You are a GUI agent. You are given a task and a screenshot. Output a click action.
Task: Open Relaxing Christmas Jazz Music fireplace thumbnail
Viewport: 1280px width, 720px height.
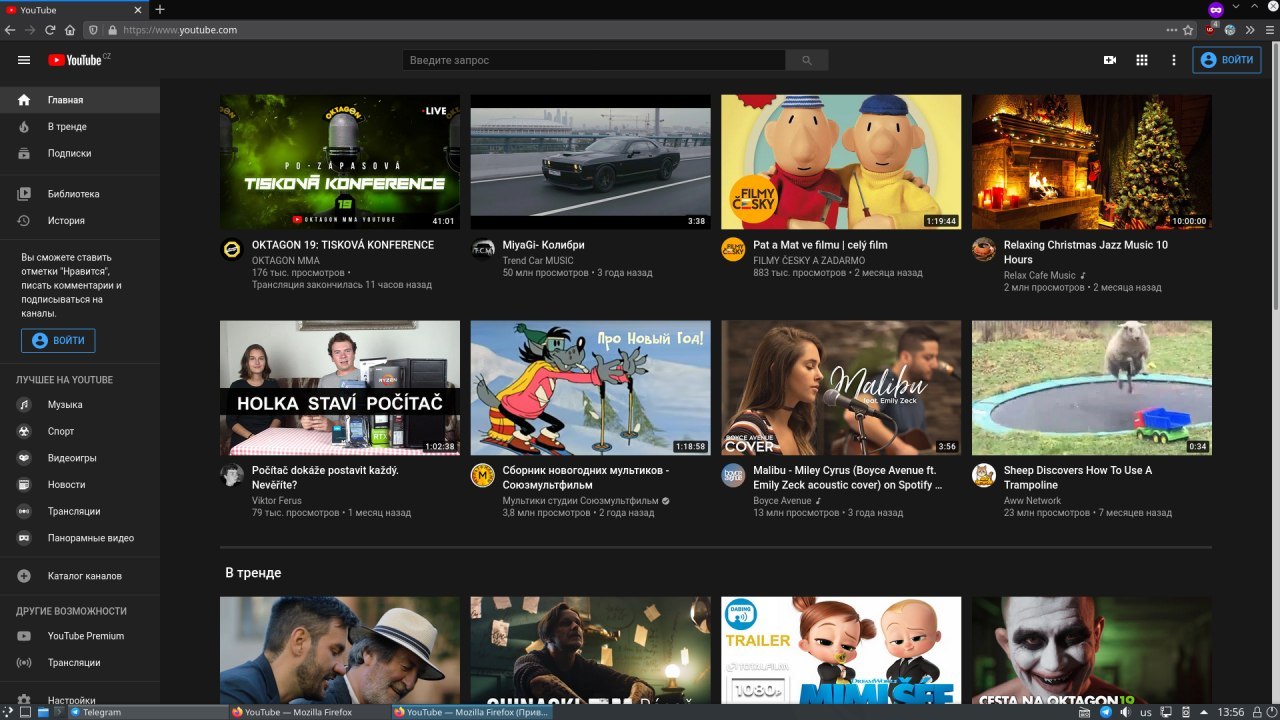click(x=1092, y=162)
